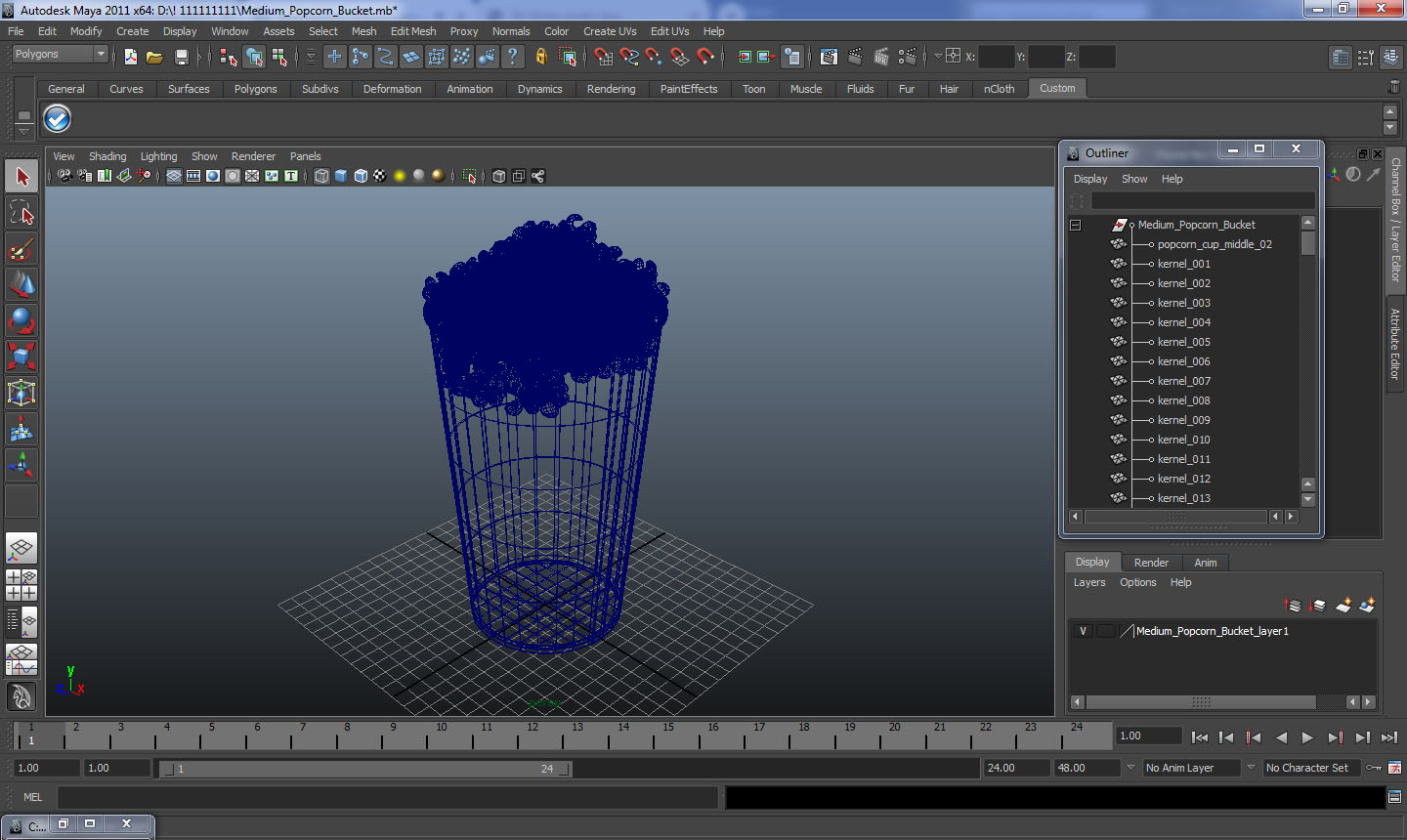Select popcorn_cup_middle_02 in Outliner
Screen dimensions: 1407x840
pos(1215,244)
